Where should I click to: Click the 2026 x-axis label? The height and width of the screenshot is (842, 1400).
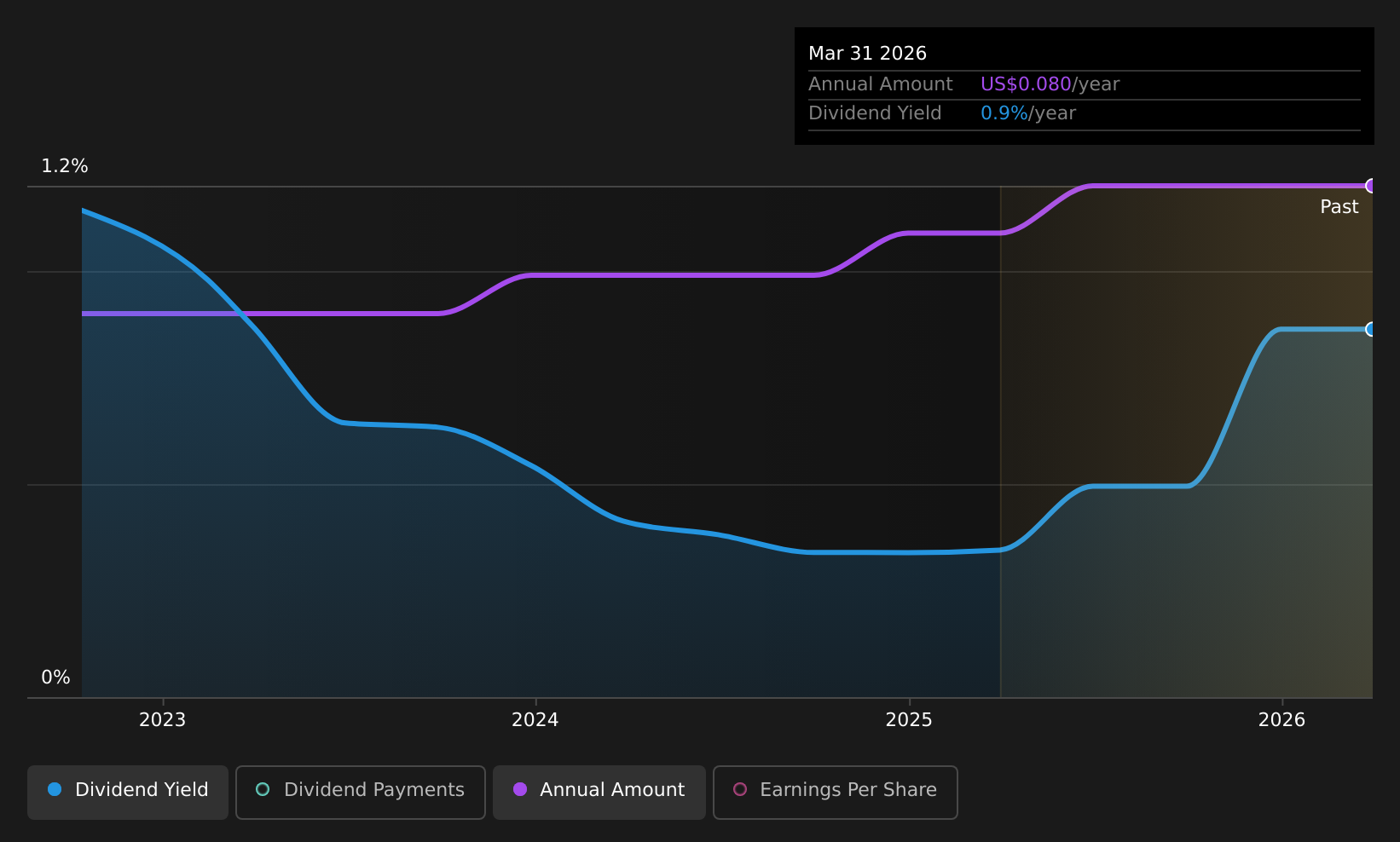1281,720
